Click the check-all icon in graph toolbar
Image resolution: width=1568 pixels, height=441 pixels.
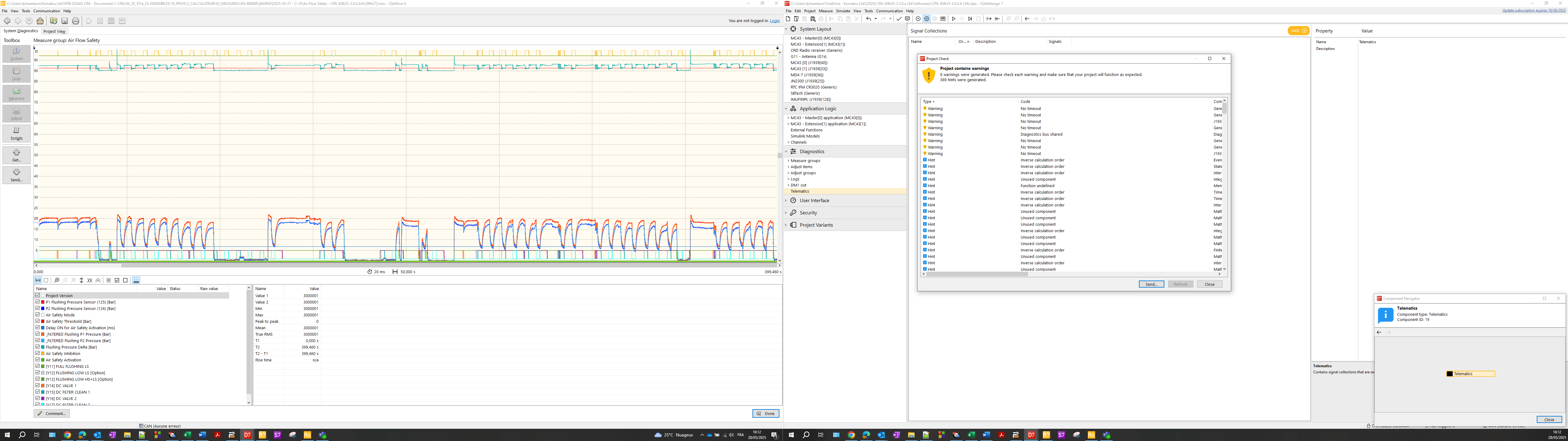coord(117,280)
